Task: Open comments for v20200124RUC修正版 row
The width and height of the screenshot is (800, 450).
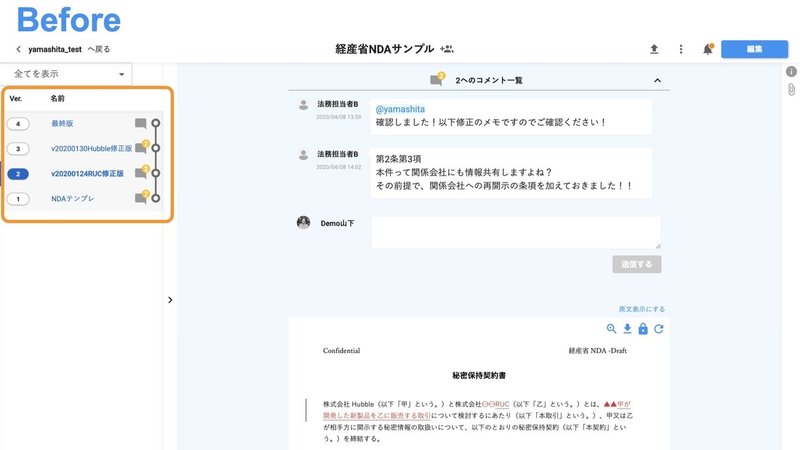Action: (x=141, y=172)
